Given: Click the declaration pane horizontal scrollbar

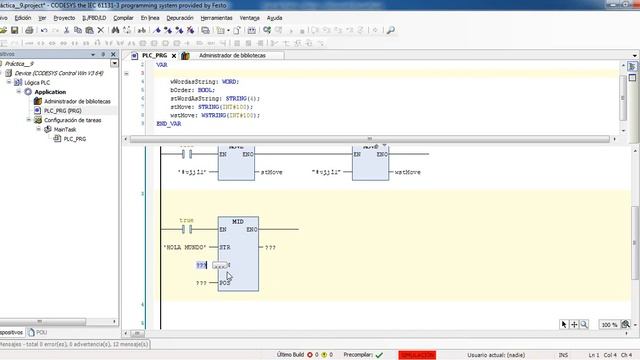Looking at the screenshot, I should (x=370, y=139).
